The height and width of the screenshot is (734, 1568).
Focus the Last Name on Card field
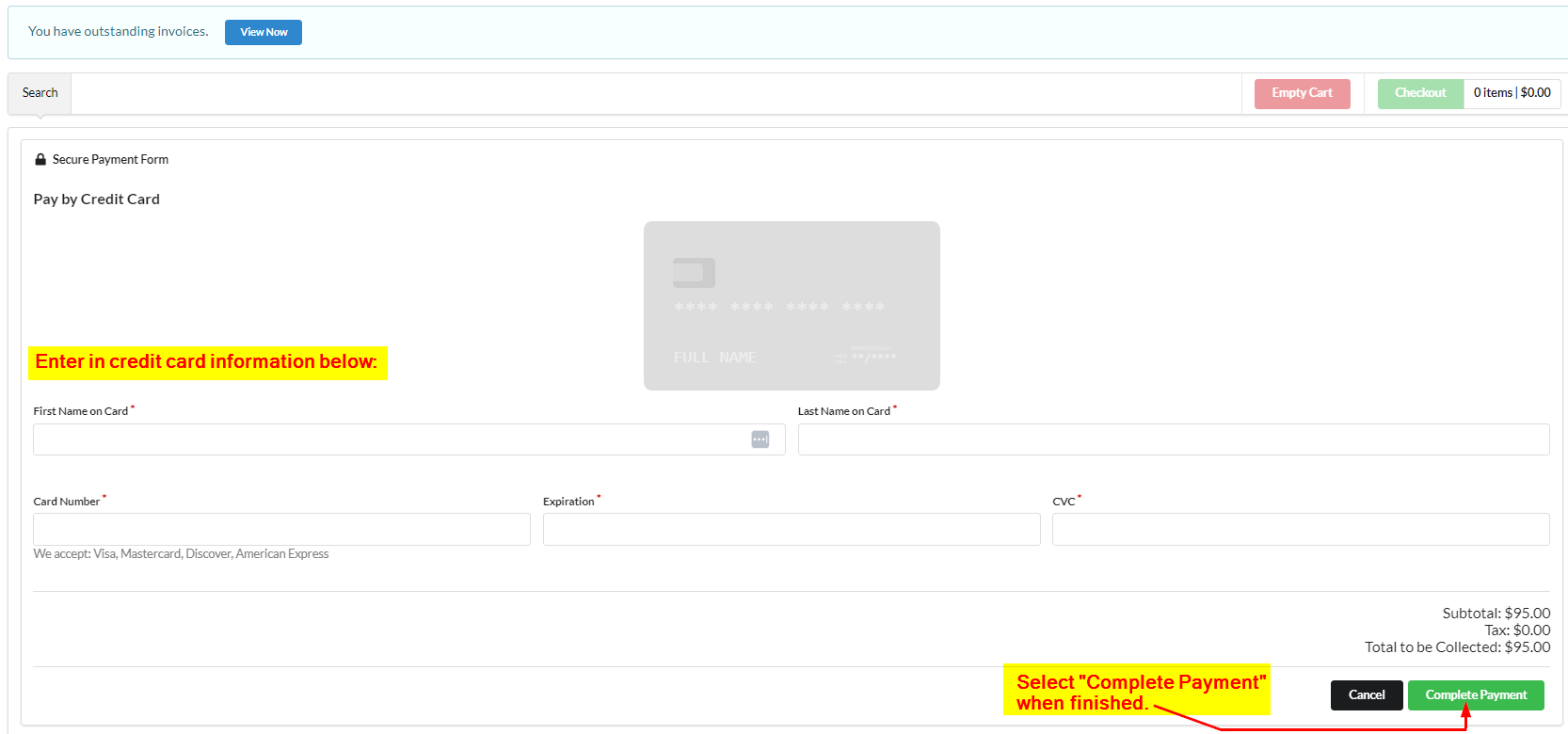click(1174, 439)
